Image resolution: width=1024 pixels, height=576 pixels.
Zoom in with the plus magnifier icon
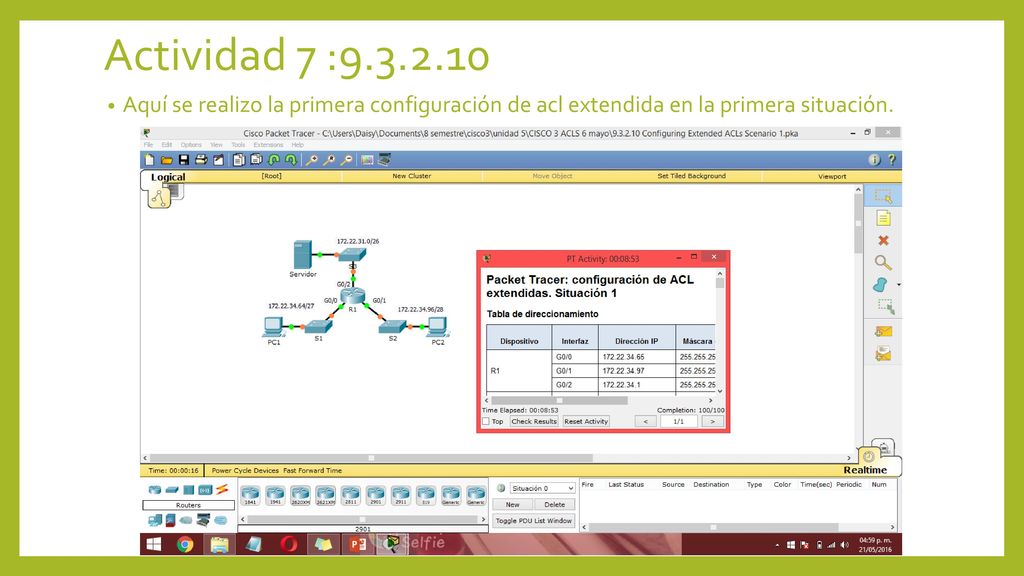pos(312,160)
